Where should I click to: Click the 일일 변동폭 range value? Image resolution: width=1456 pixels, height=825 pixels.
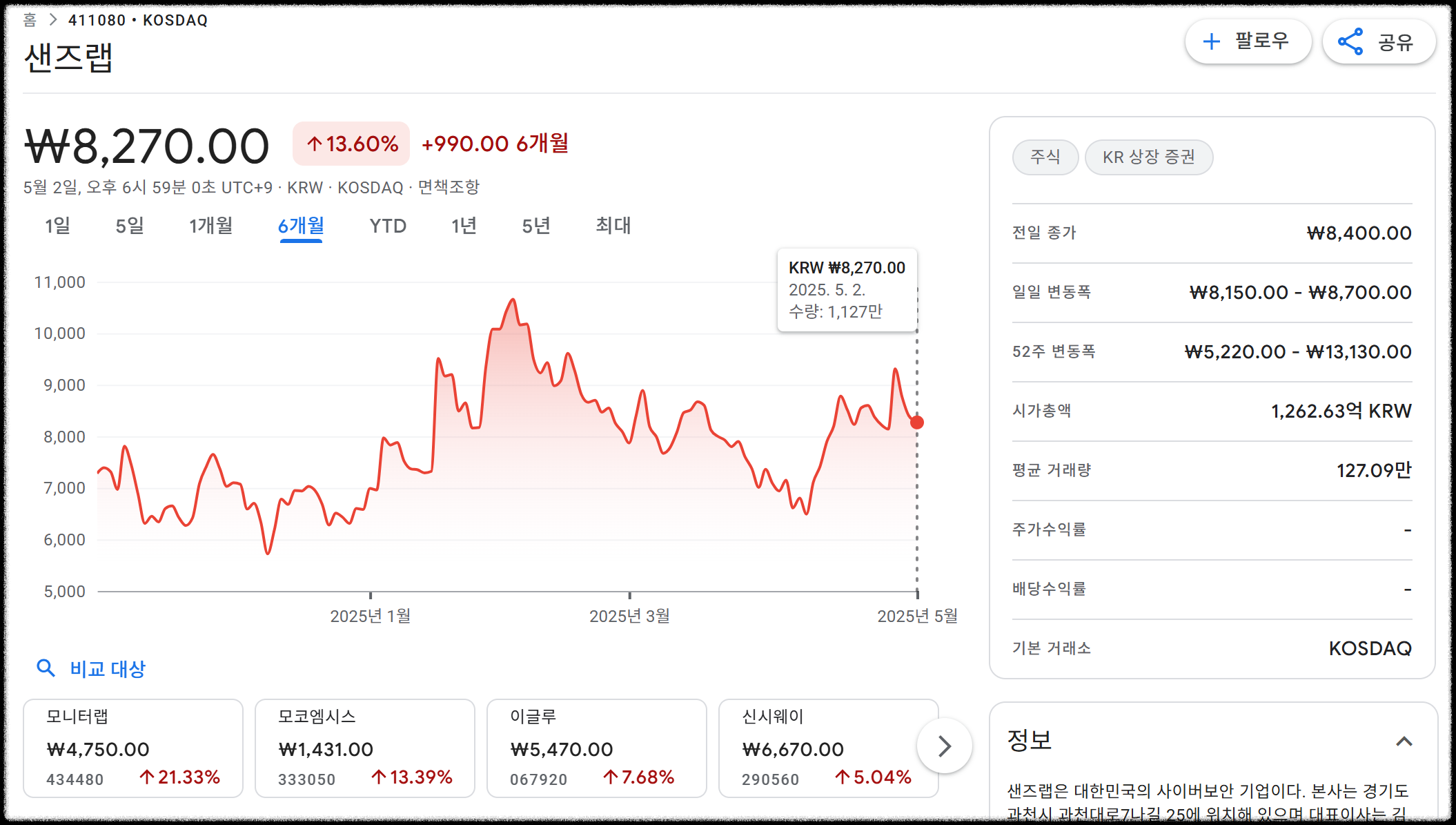coord(1301,292)
